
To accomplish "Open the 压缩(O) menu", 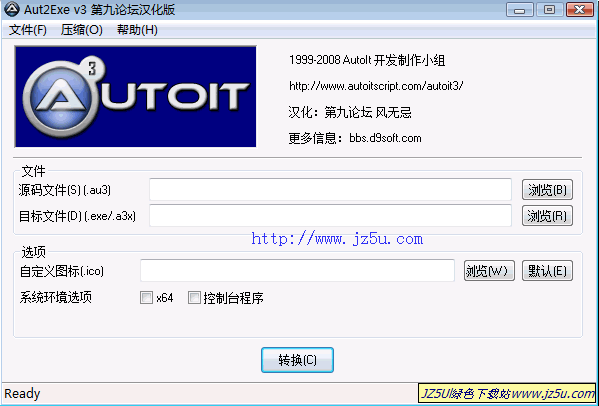I will [x=82, y=30].
